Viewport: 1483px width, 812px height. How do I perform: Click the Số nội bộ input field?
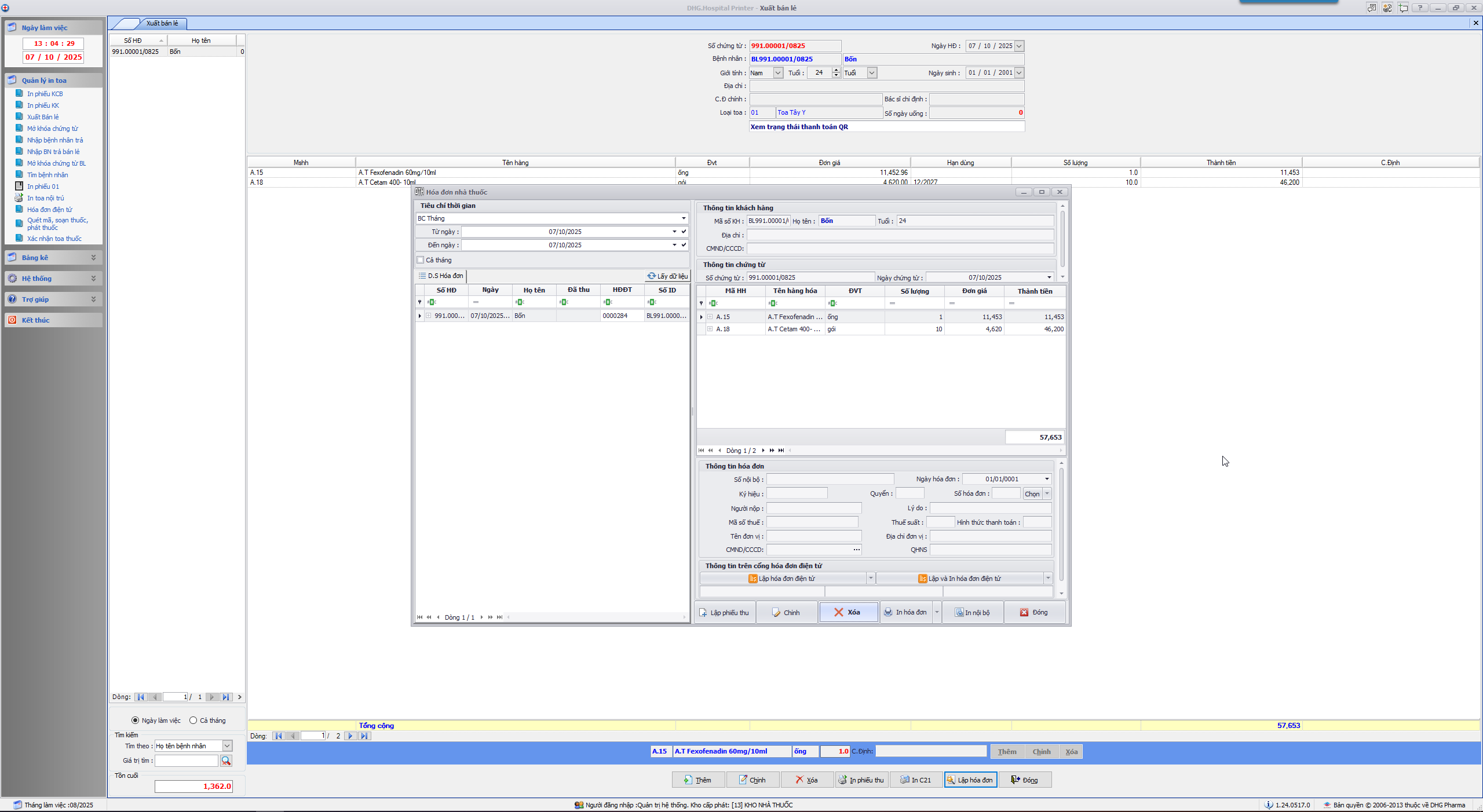point(830,479)
